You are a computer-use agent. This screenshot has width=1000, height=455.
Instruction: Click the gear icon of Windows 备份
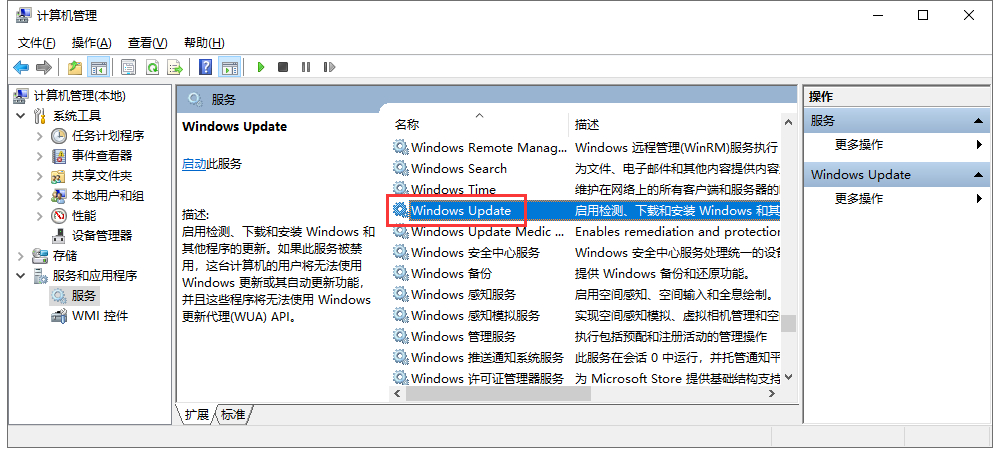[x=400, y=273]
